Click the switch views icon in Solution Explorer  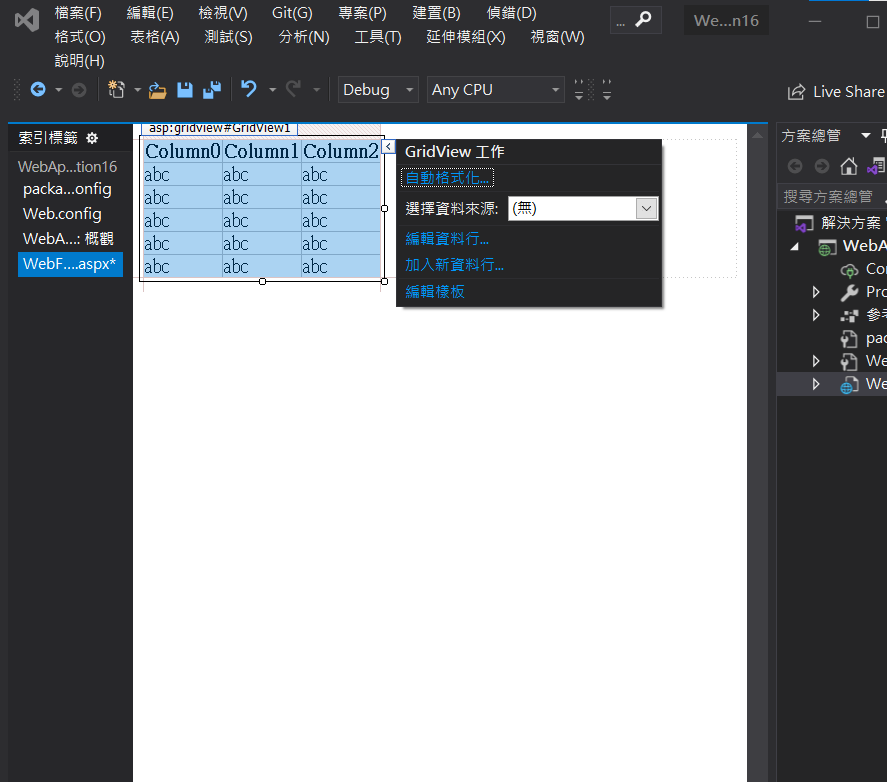click(x=876, y=166)
